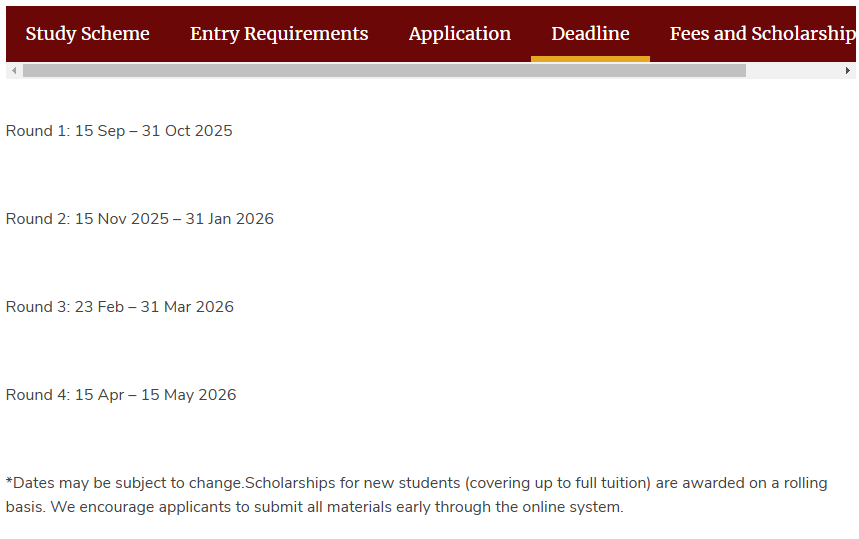This screenshot has height=539, width=859.
Task: Click the Round 3 date text
Action: click(119, 307)
